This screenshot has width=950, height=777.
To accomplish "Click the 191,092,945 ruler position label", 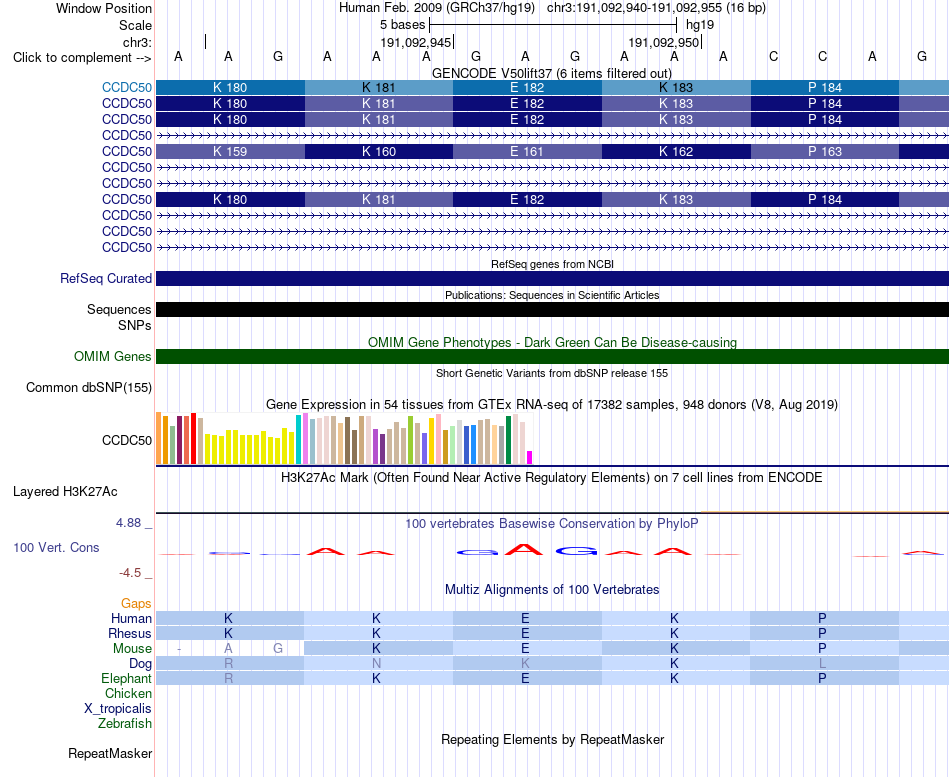I will (416, 42).
